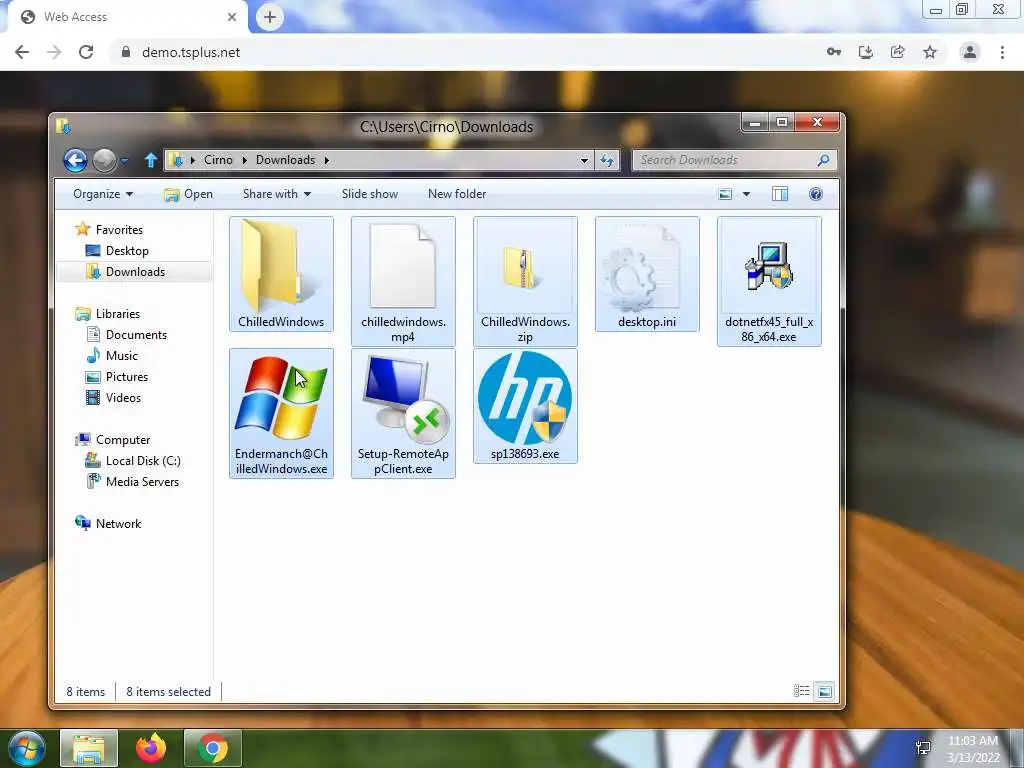Click the Search Downloads field
1024x768 pixels.
click(734, 160)
